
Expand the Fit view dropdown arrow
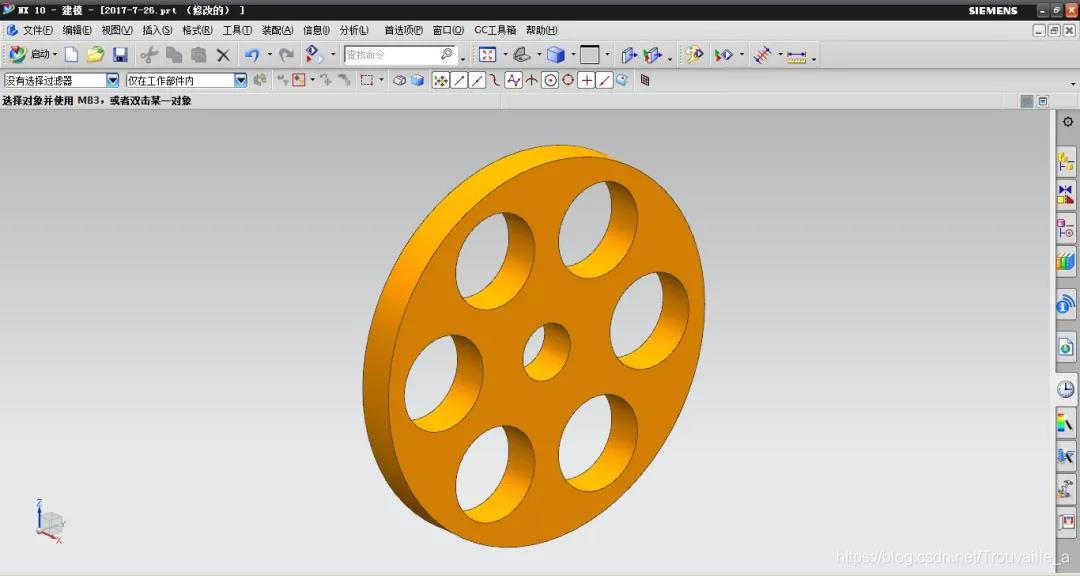pyautogui.click(x=505, y=54)
